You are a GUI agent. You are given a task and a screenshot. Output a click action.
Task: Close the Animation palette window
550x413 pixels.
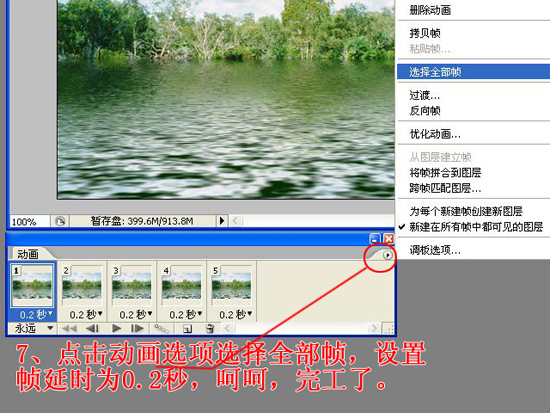pos(389,239)
